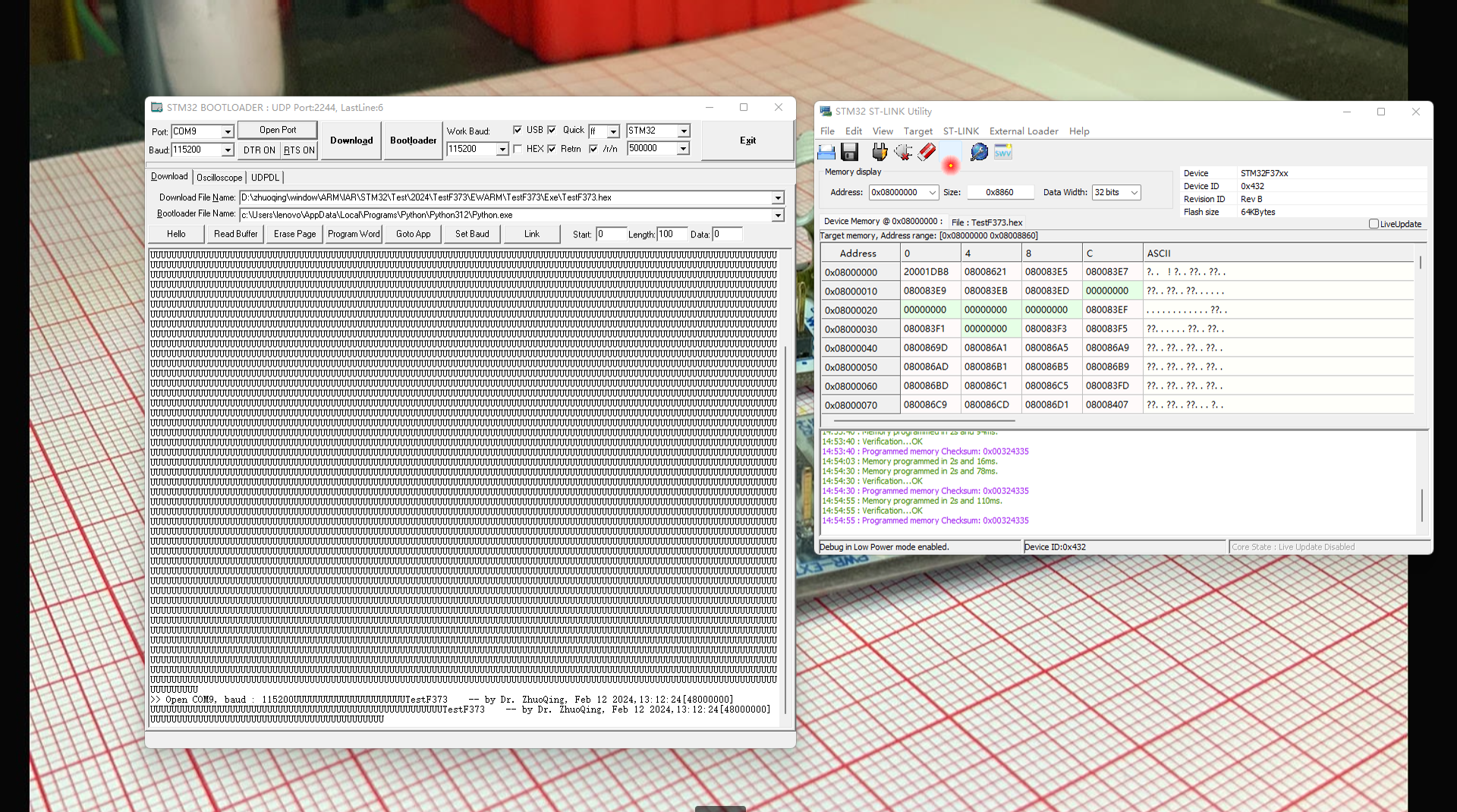Click the Program verify toolbar slot by eraser
The image size is (1457, 812).
pos(951,153)
